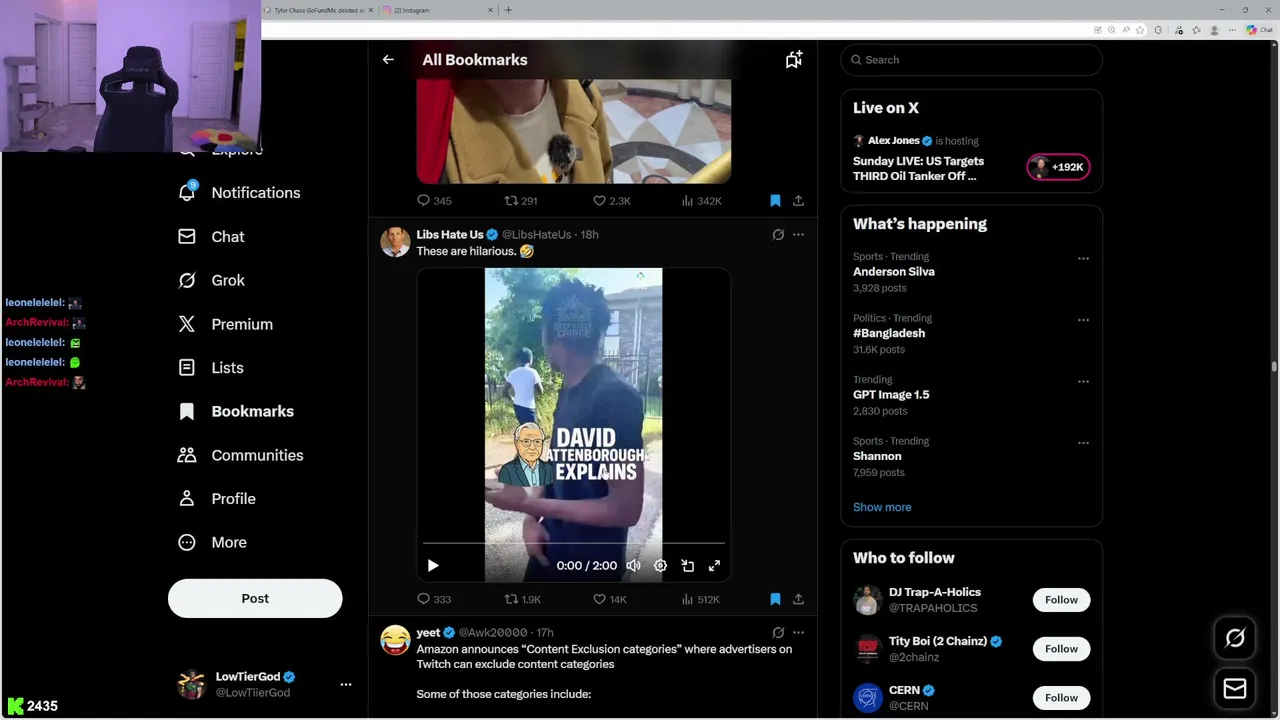This screenshot has height=720, width=1280.
Task: Open Lists in the sidebar
Action: tap(210, 368)
